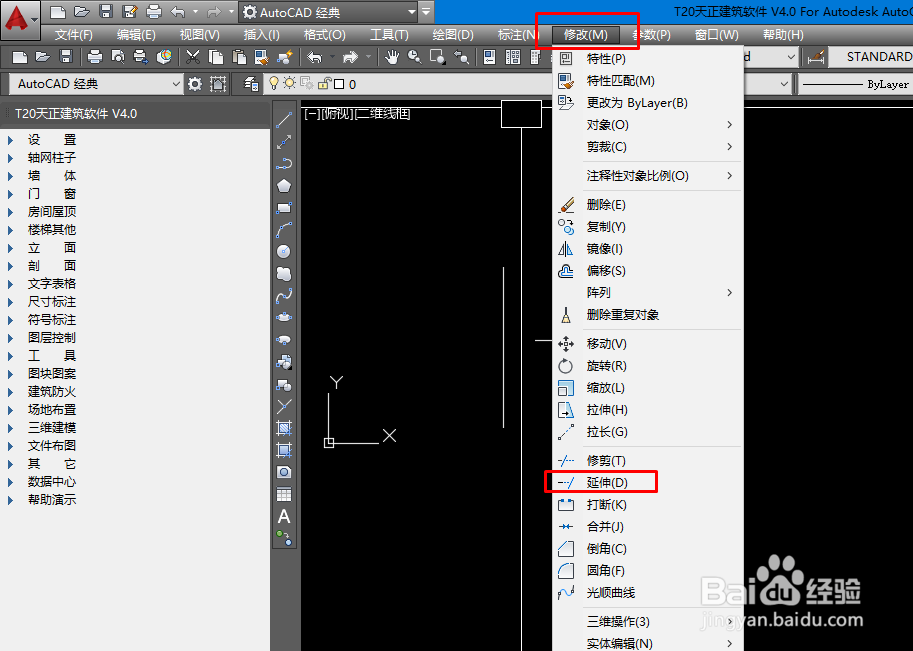Screen dimensions: 913x651
Task: Click the layer color white swatch
Action: 339,84
